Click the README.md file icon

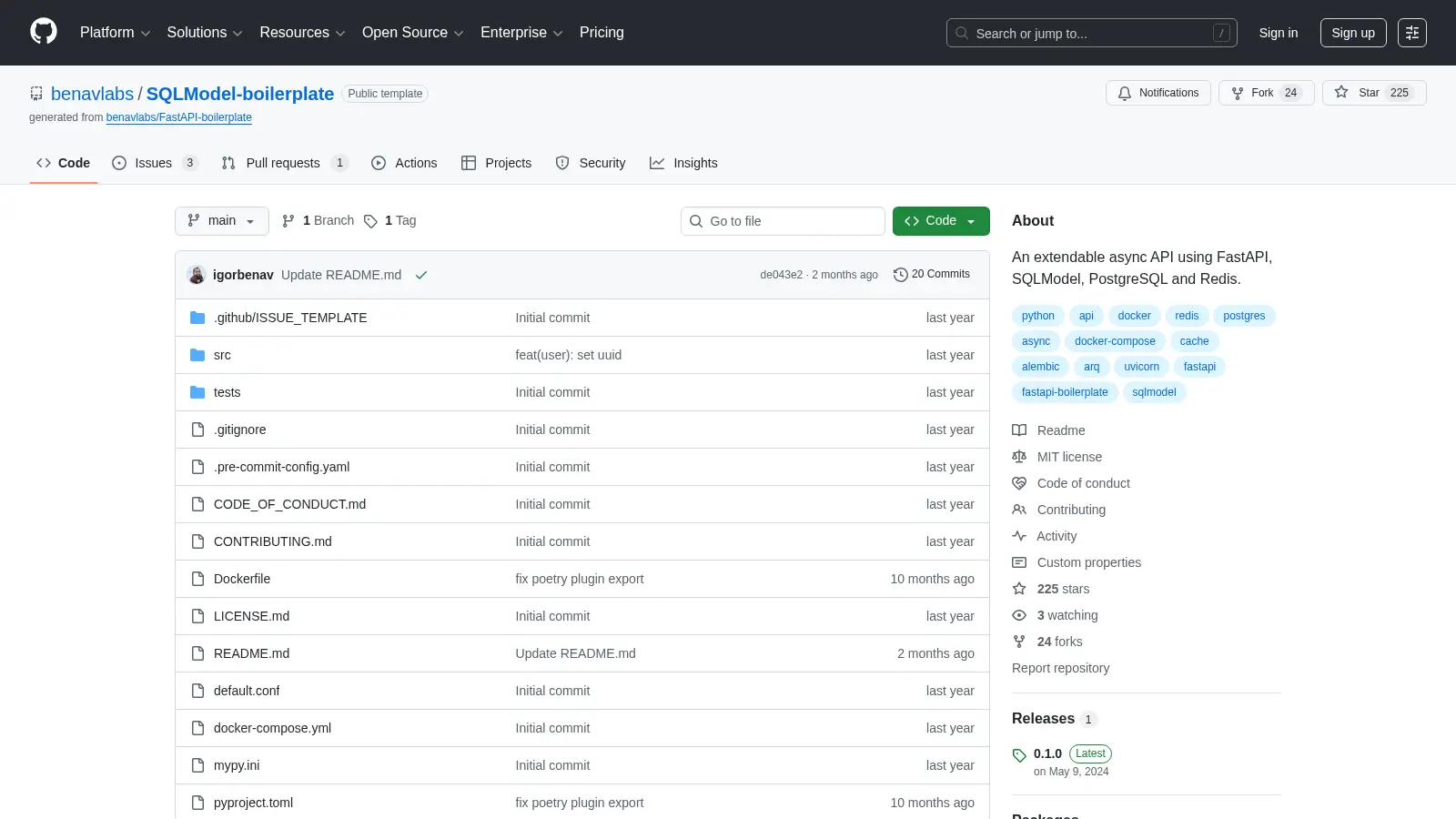point(197,653)
